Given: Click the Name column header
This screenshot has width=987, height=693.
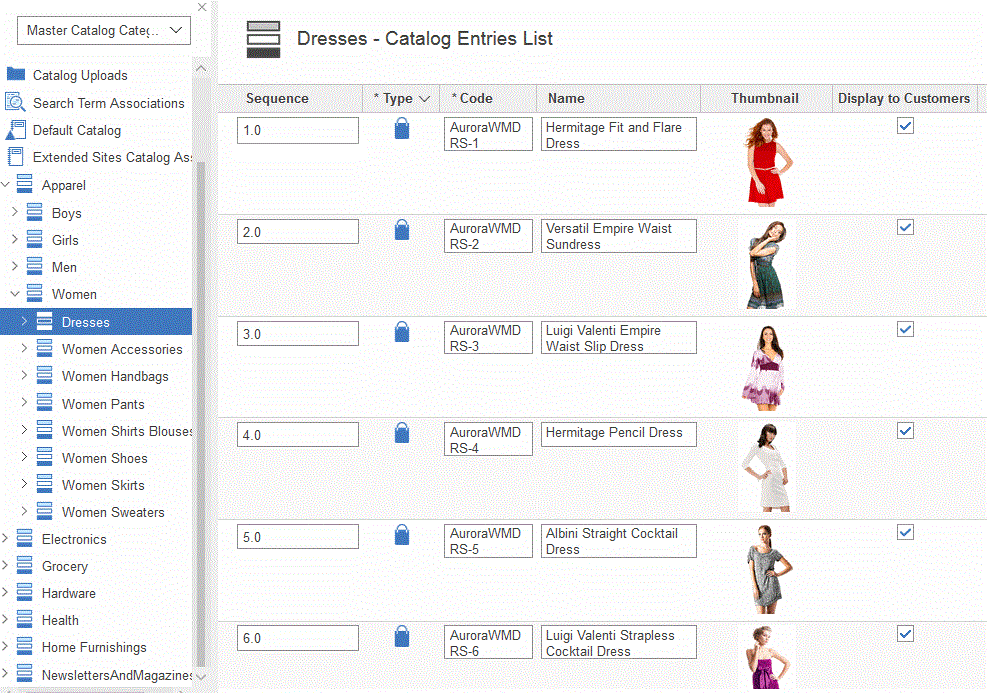Looking at the screenshot, I should pos(566,98).
